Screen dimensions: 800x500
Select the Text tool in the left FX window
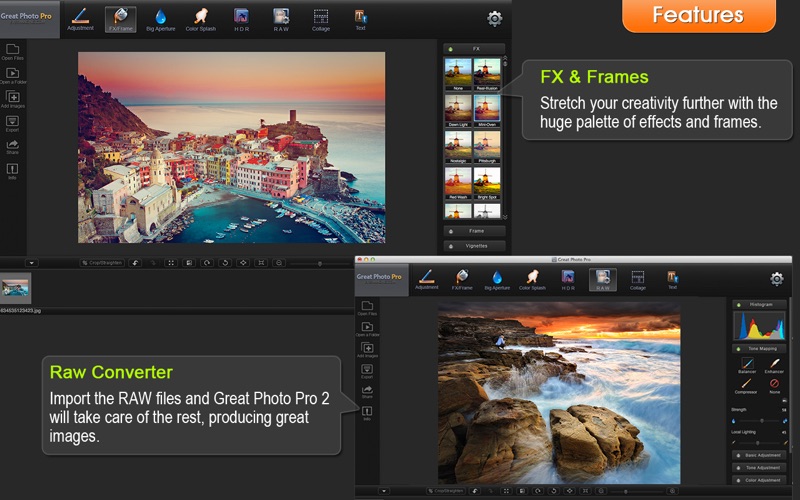click(x=360, y=19)
